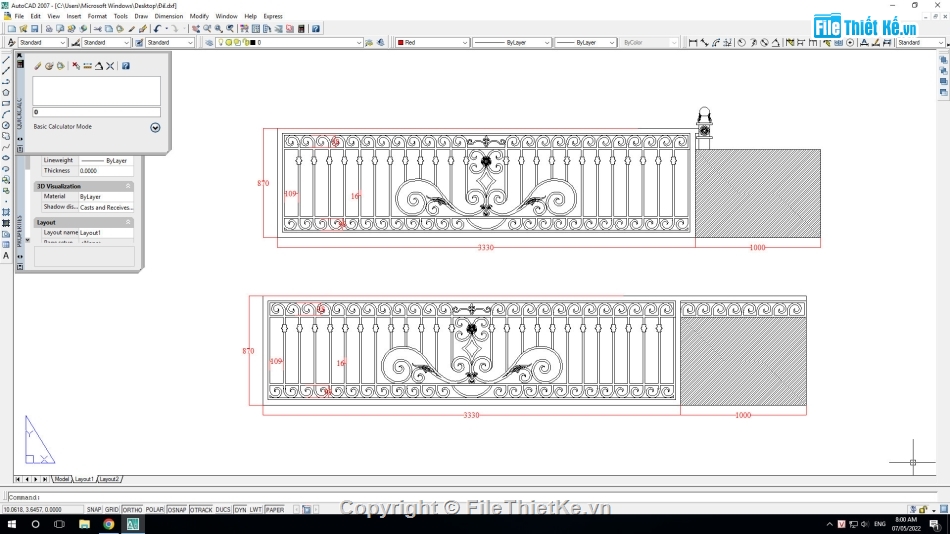This screenshot has width=950, height=534.
Task: Select the Spline draw tool
Action: (6, 147)
